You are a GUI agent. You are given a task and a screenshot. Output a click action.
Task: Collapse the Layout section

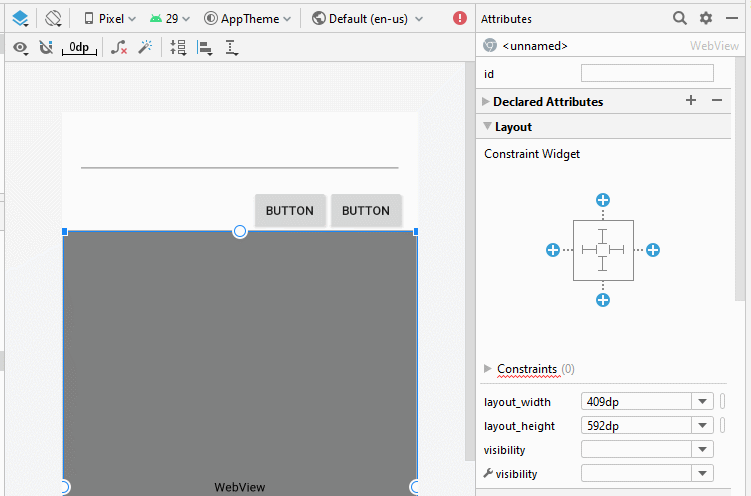click(488, 126)
